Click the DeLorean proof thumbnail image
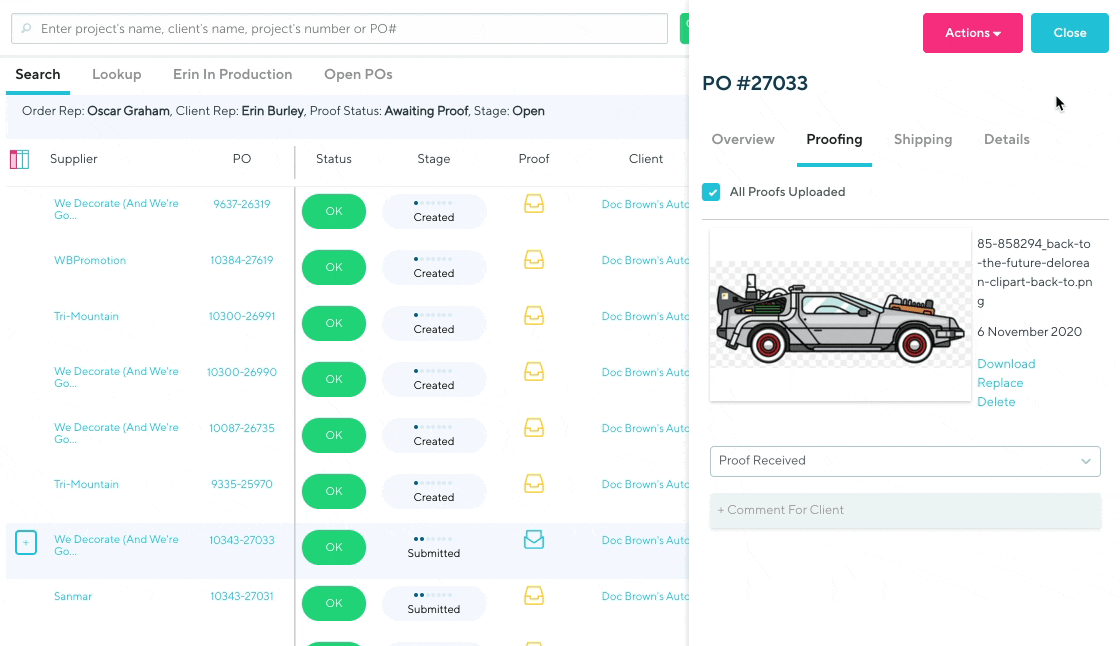This screenshot has height=646, width=1120. tap(839, 315)
